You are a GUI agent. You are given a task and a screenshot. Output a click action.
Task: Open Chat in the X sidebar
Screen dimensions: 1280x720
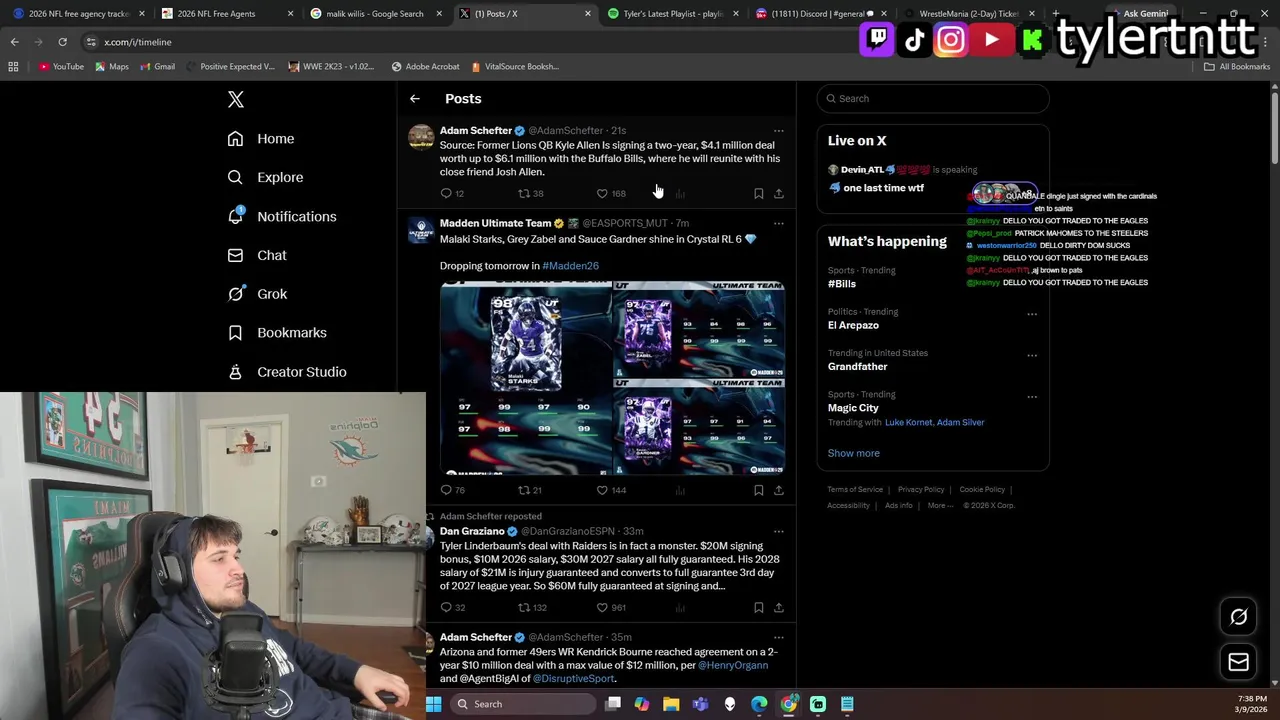pos(257,255)
